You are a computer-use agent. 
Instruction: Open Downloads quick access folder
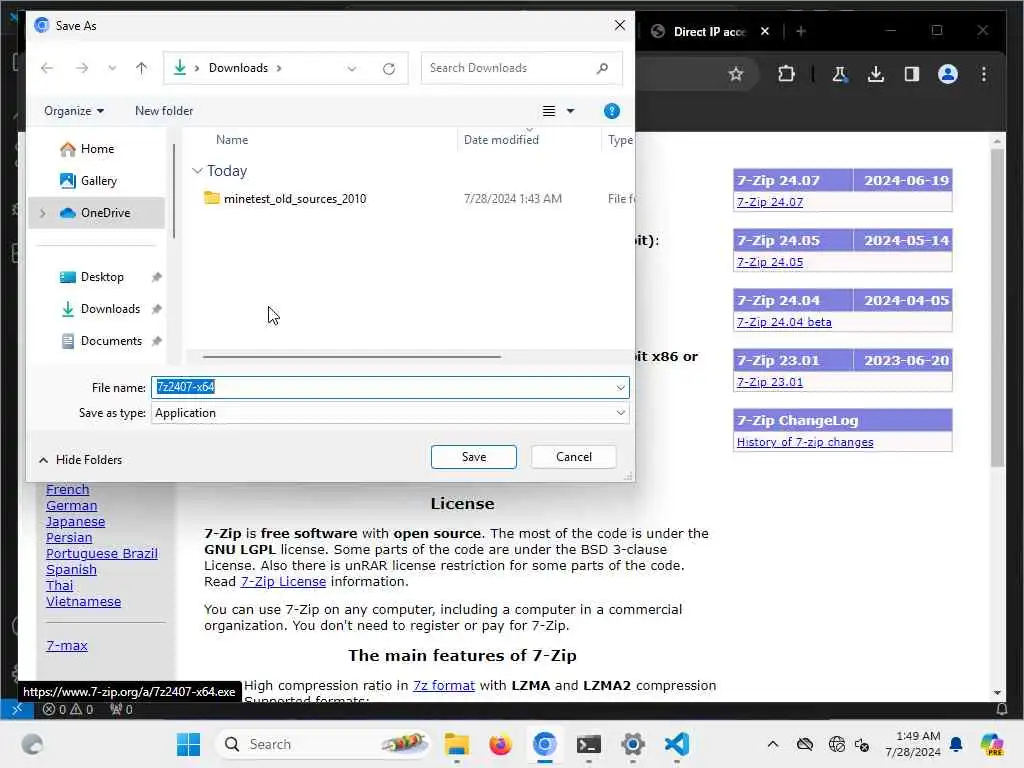coord(110,309)
